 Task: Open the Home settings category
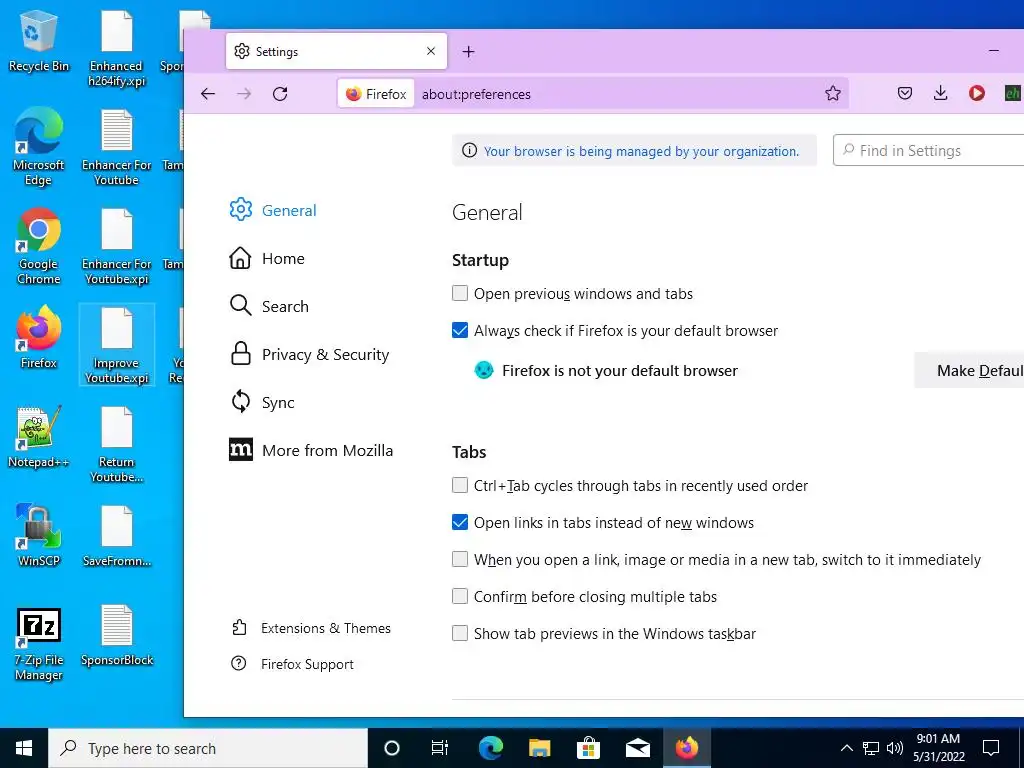267,259
